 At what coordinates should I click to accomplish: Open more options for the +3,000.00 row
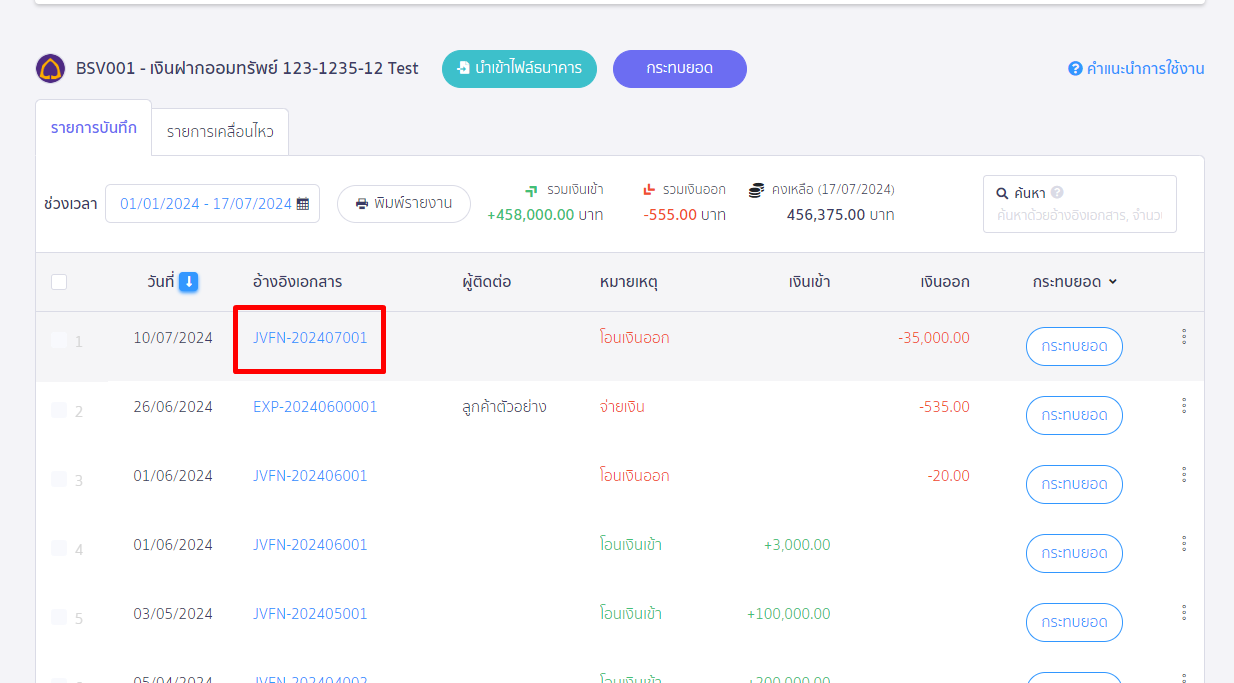[1184, 544]
